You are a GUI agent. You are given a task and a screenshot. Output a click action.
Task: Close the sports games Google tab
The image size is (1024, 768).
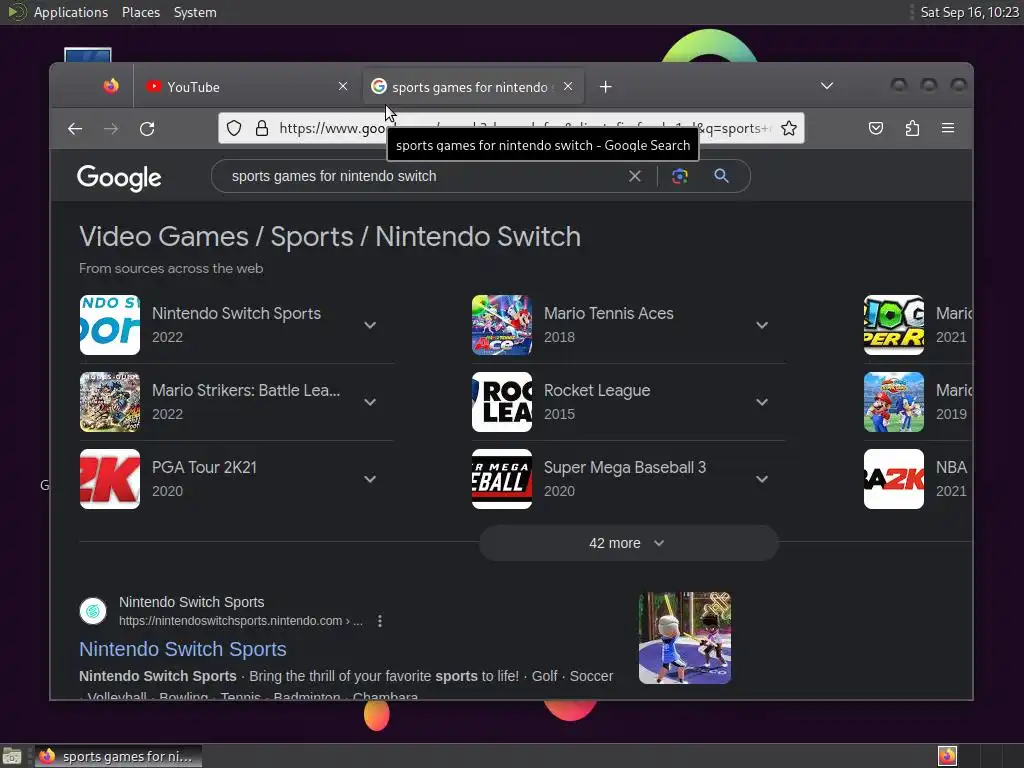[568, 86]
